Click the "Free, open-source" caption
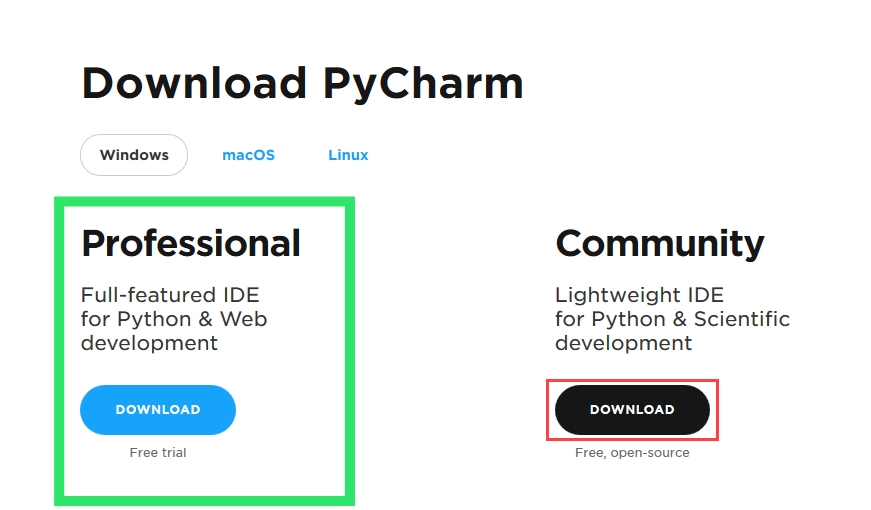 click(x=632, y=453)
